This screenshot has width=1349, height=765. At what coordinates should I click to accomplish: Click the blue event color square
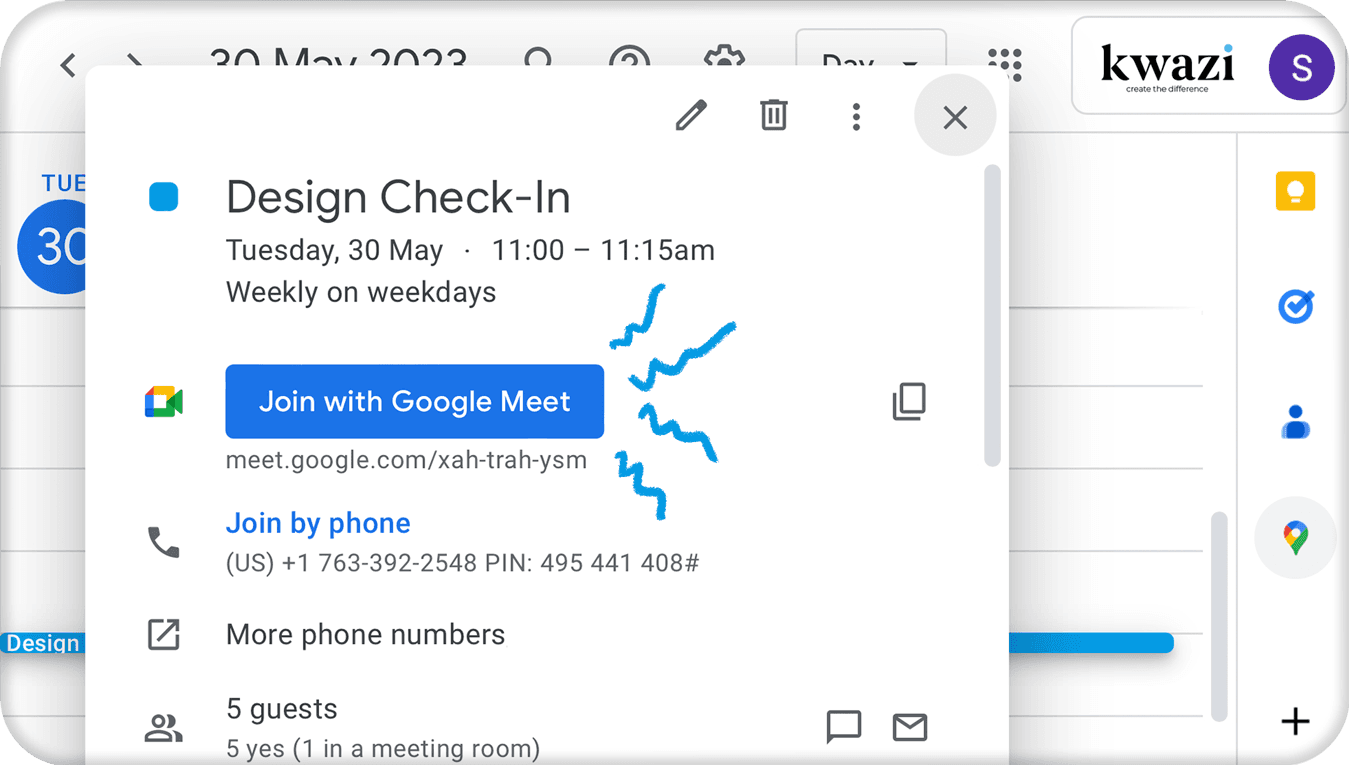[x=163, y=197]
